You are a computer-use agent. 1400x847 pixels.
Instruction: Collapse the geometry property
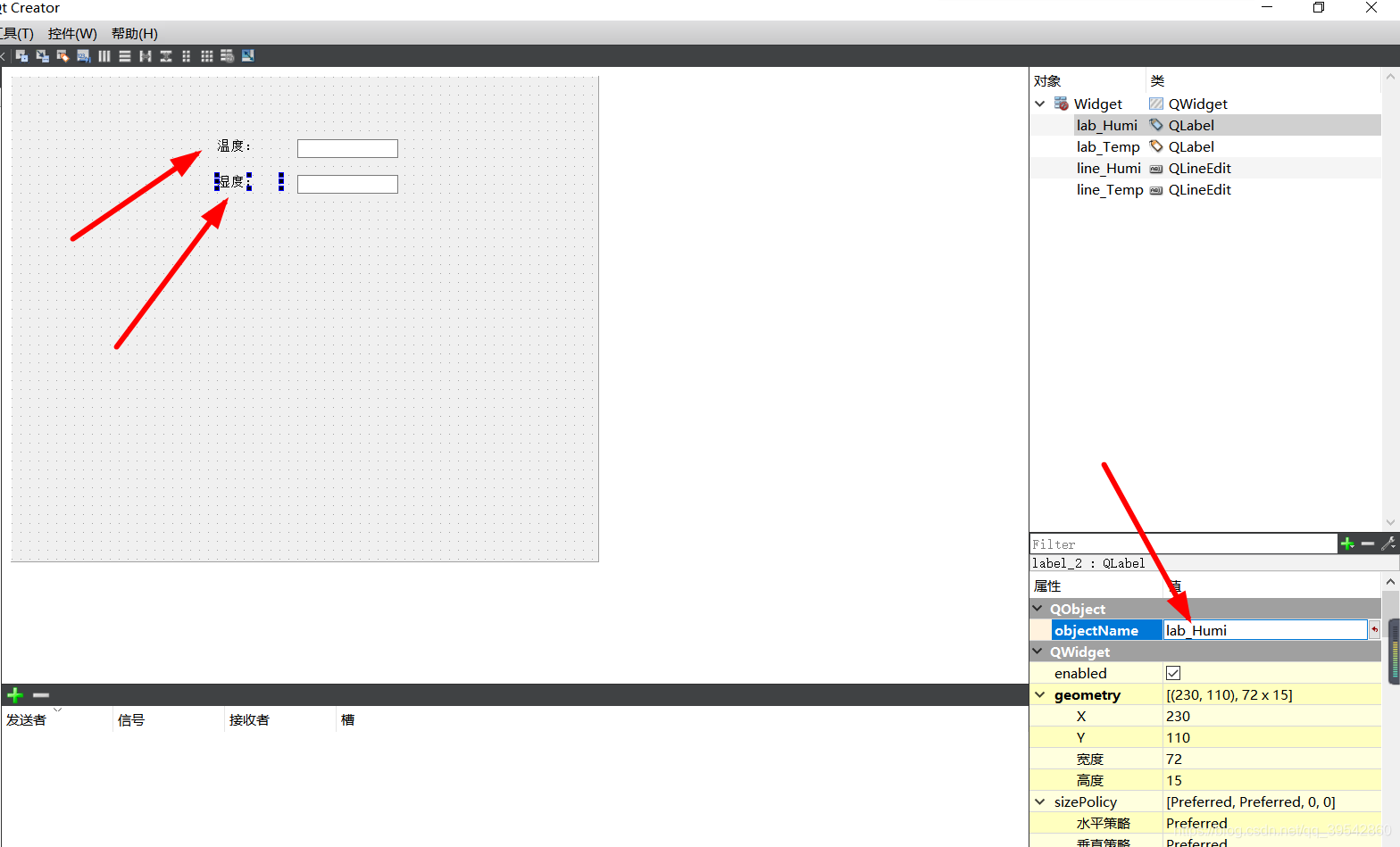(1040, 694)
